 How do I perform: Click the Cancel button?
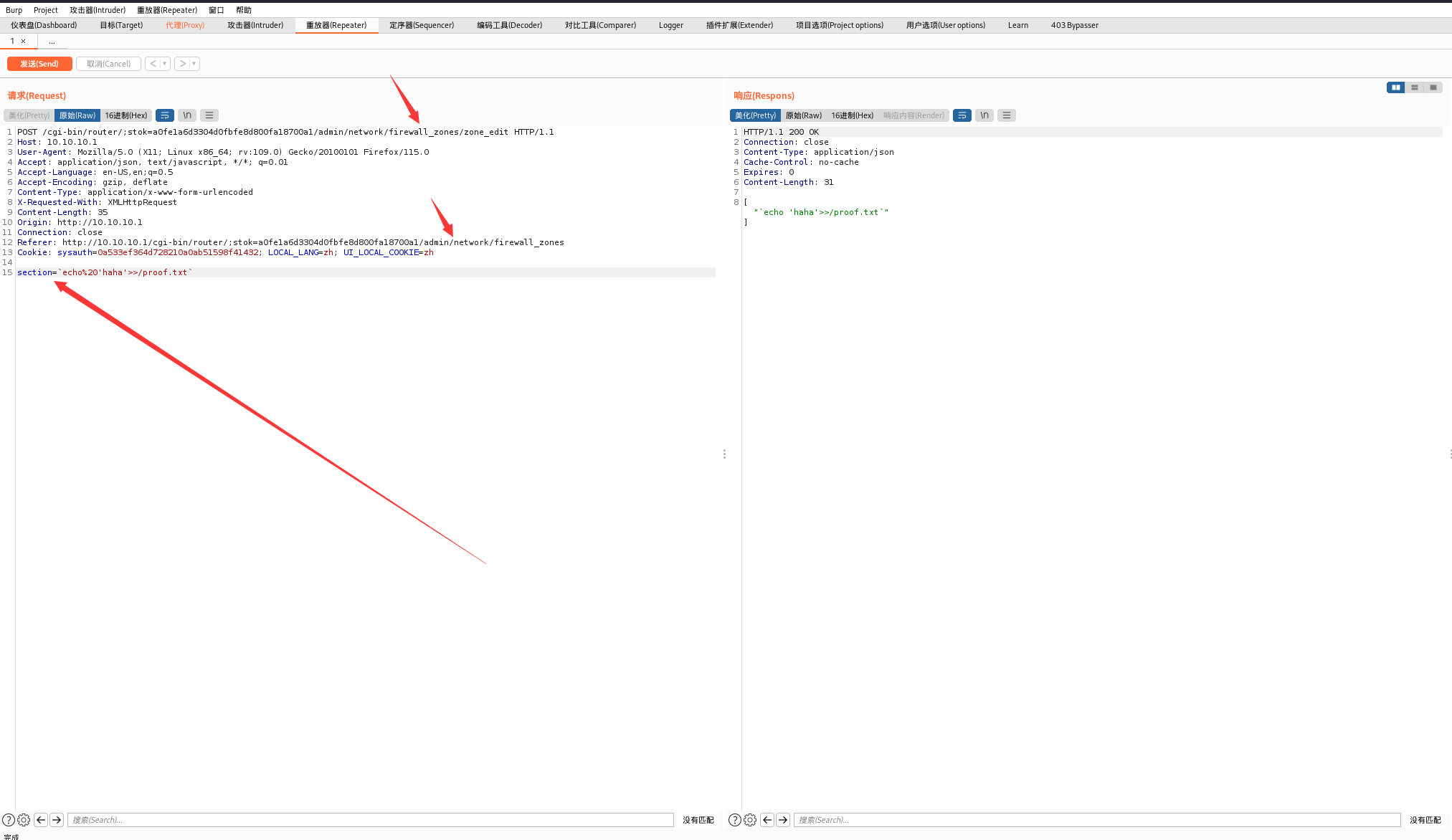point(108,64)
